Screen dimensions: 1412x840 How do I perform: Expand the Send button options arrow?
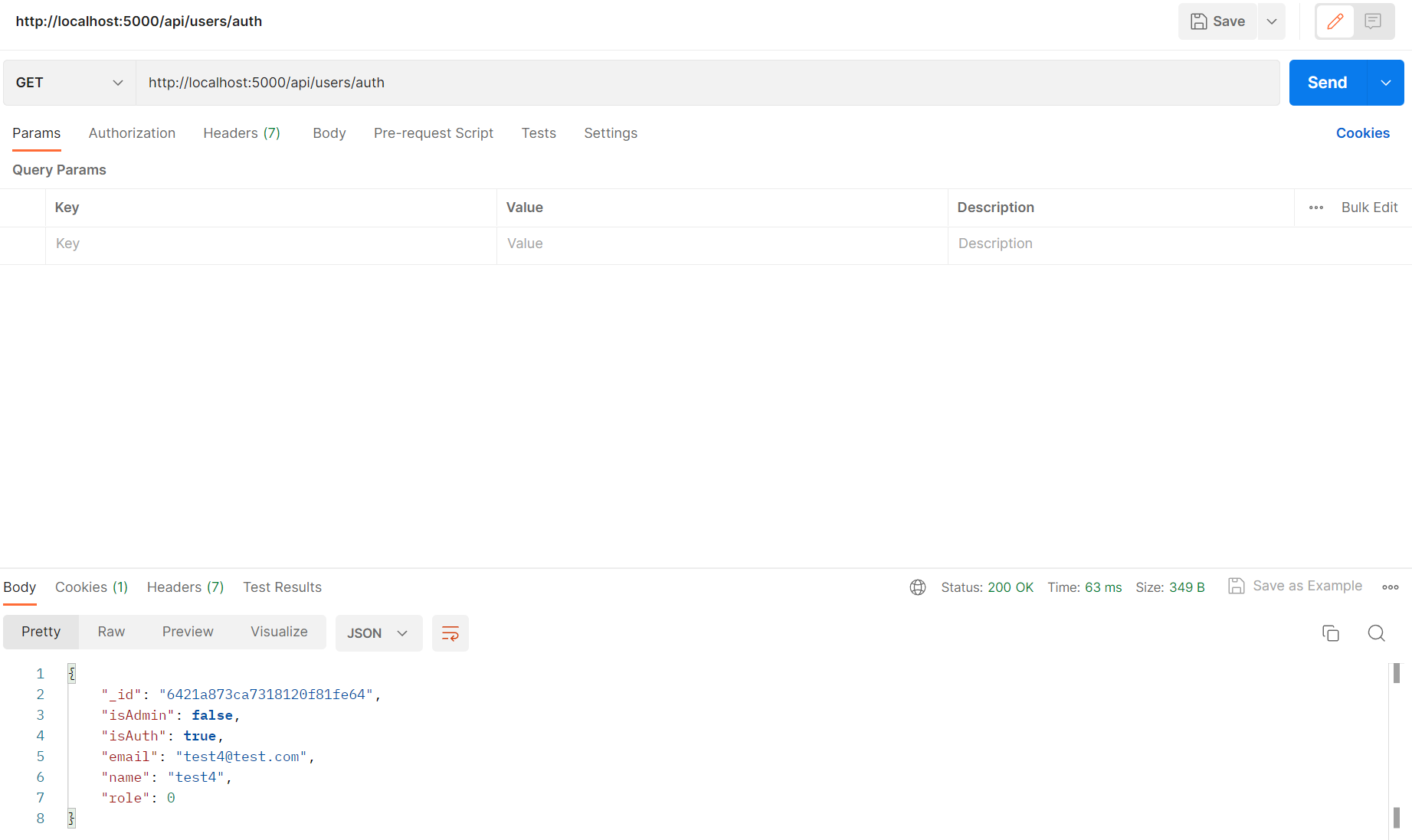point(1386,83)
